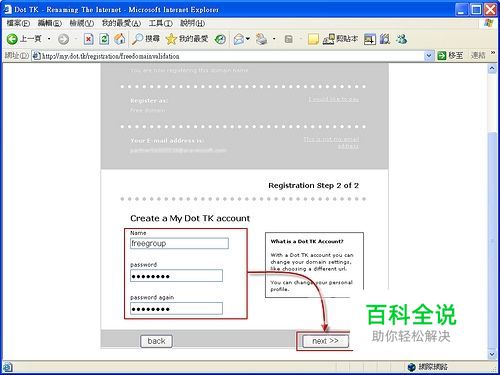Expand toolbar overflow chevron next to Links
This screenshot has height=375, width=500.
pyautogui.click(x=493, y=53)
